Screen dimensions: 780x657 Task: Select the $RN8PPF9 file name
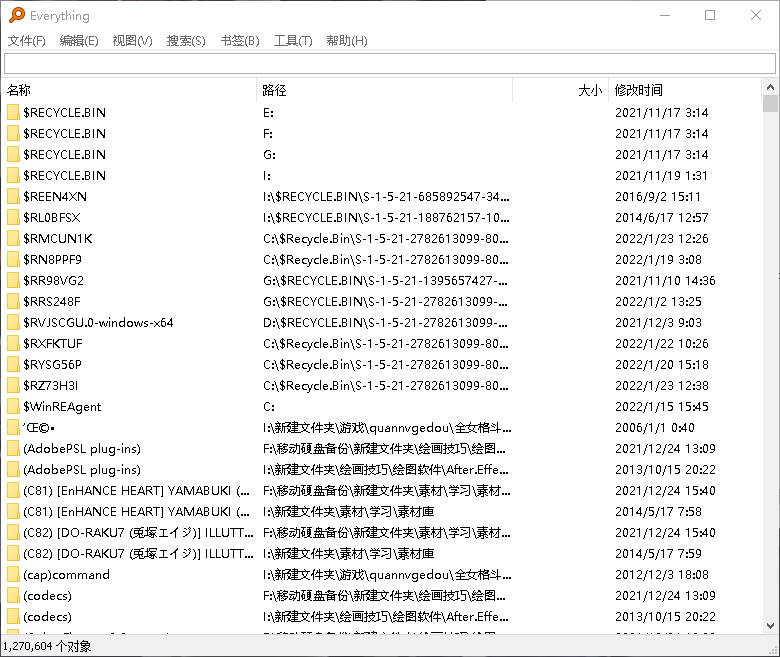point(52,259)
